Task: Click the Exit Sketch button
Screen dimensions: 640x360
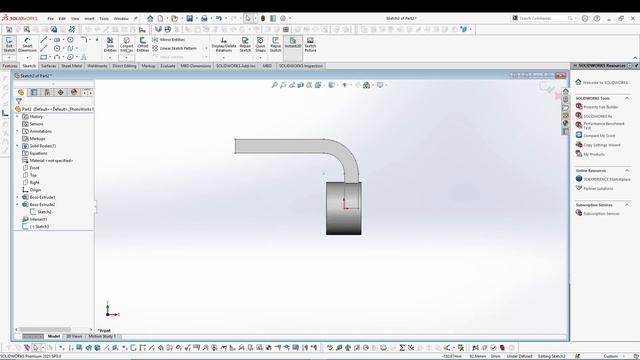Action: tap(9, 44)
